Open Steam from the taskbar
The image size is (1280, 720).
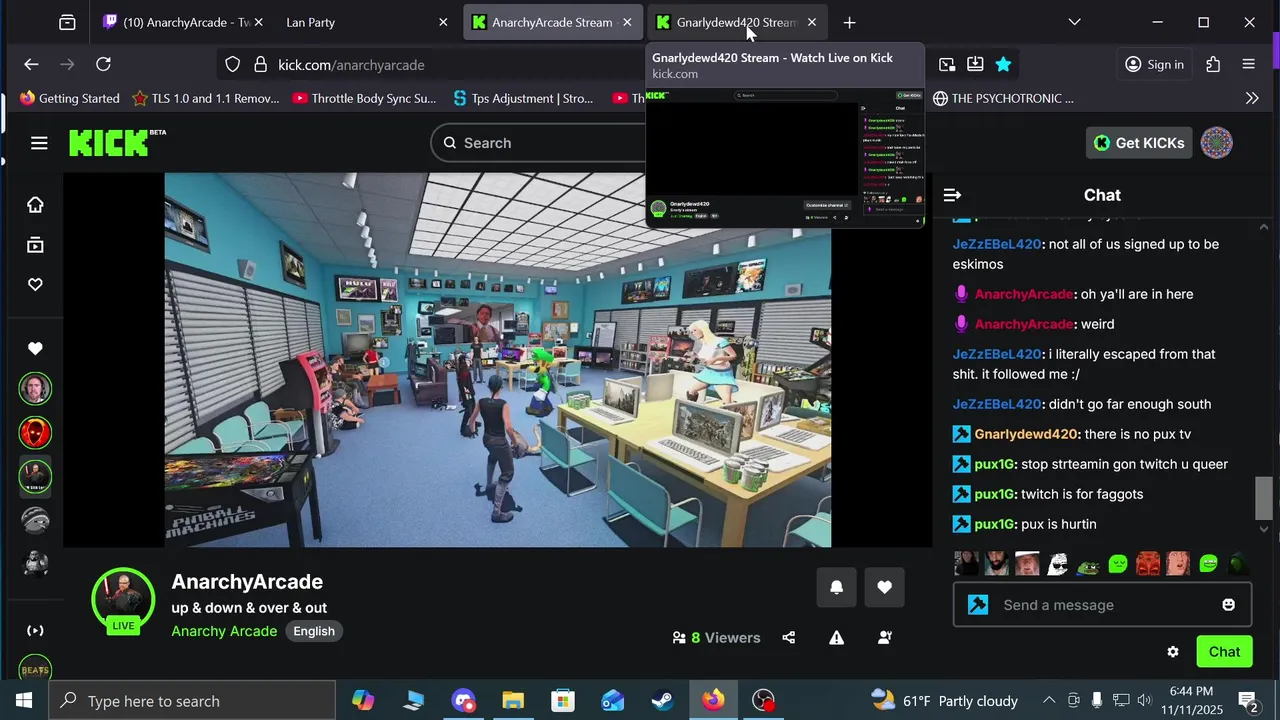point(663,701)
